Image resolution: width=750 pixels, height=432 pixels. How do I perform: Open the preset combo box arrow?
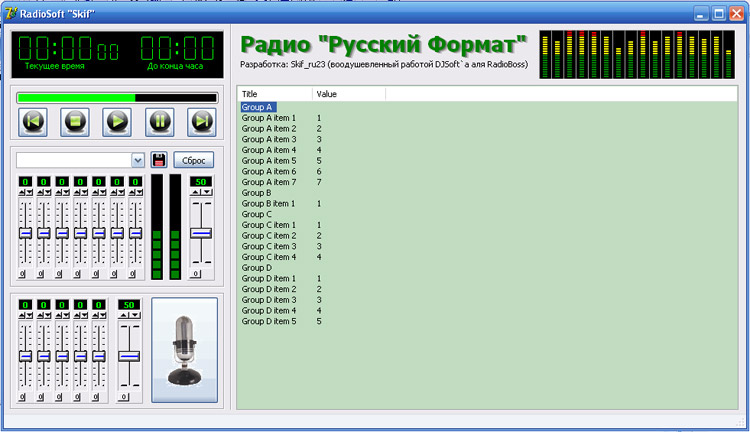pyautogui.click(x=138, y=160)
